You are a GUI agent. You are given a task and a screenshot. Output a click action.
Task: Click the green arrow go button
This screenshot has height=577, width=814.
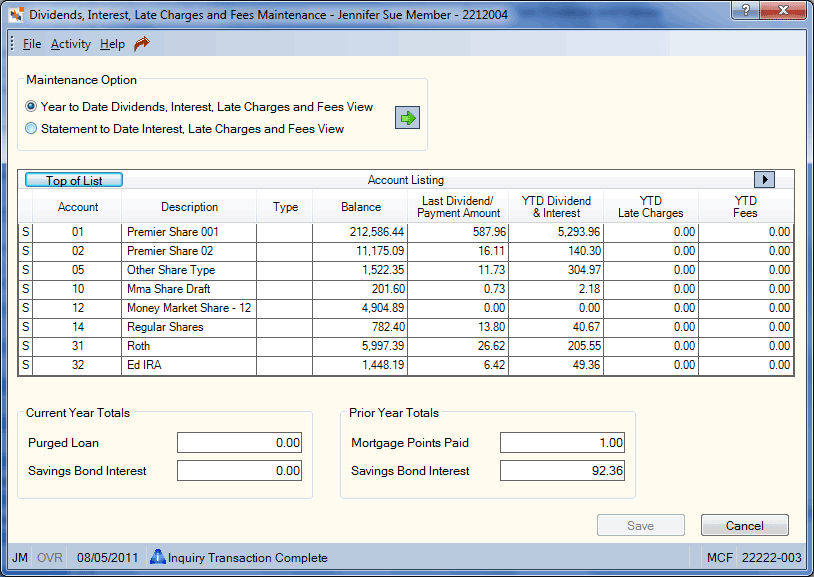(x=408, y=118)
